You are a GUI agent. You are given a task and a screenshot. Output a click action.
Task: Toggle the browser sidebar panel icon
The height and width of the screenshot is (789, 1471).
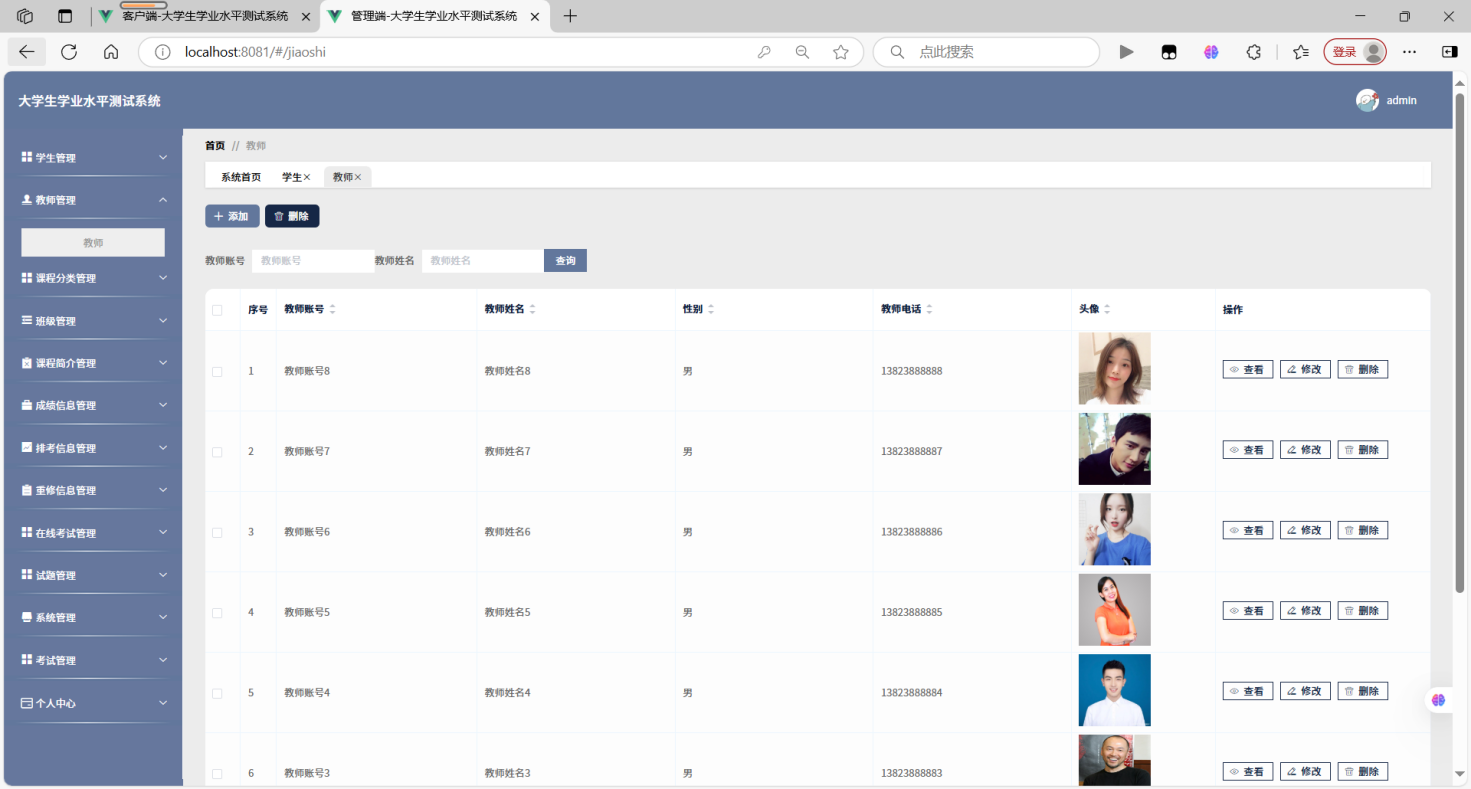coord(1449,52)
